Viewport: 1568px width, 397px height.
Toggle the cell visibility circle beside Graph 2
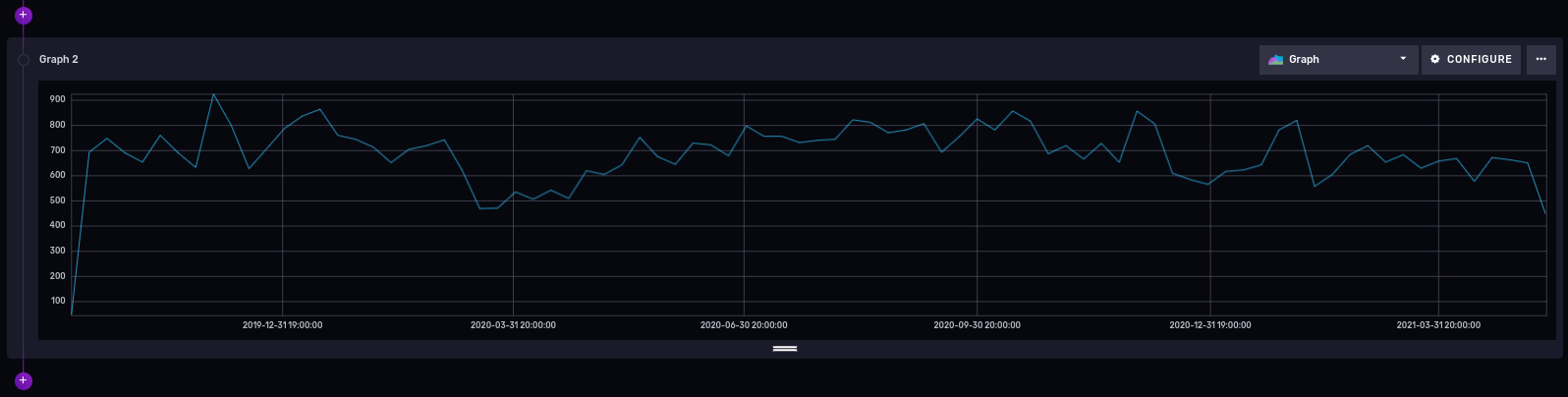(x=24, y=60)
